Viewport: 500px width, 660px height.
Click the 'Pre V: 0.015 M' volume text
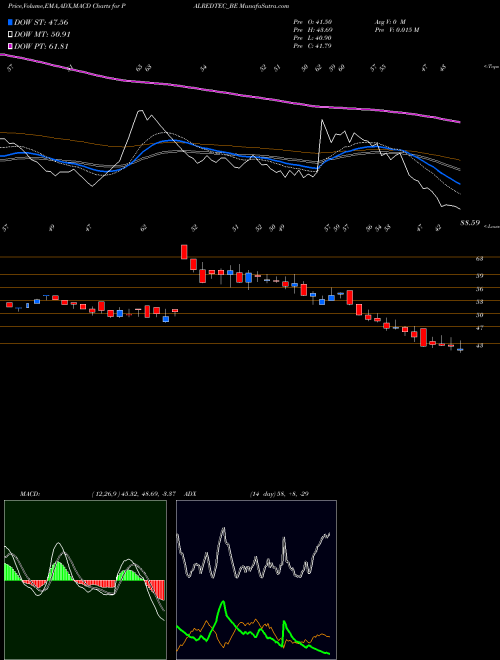tap(396, 30)
